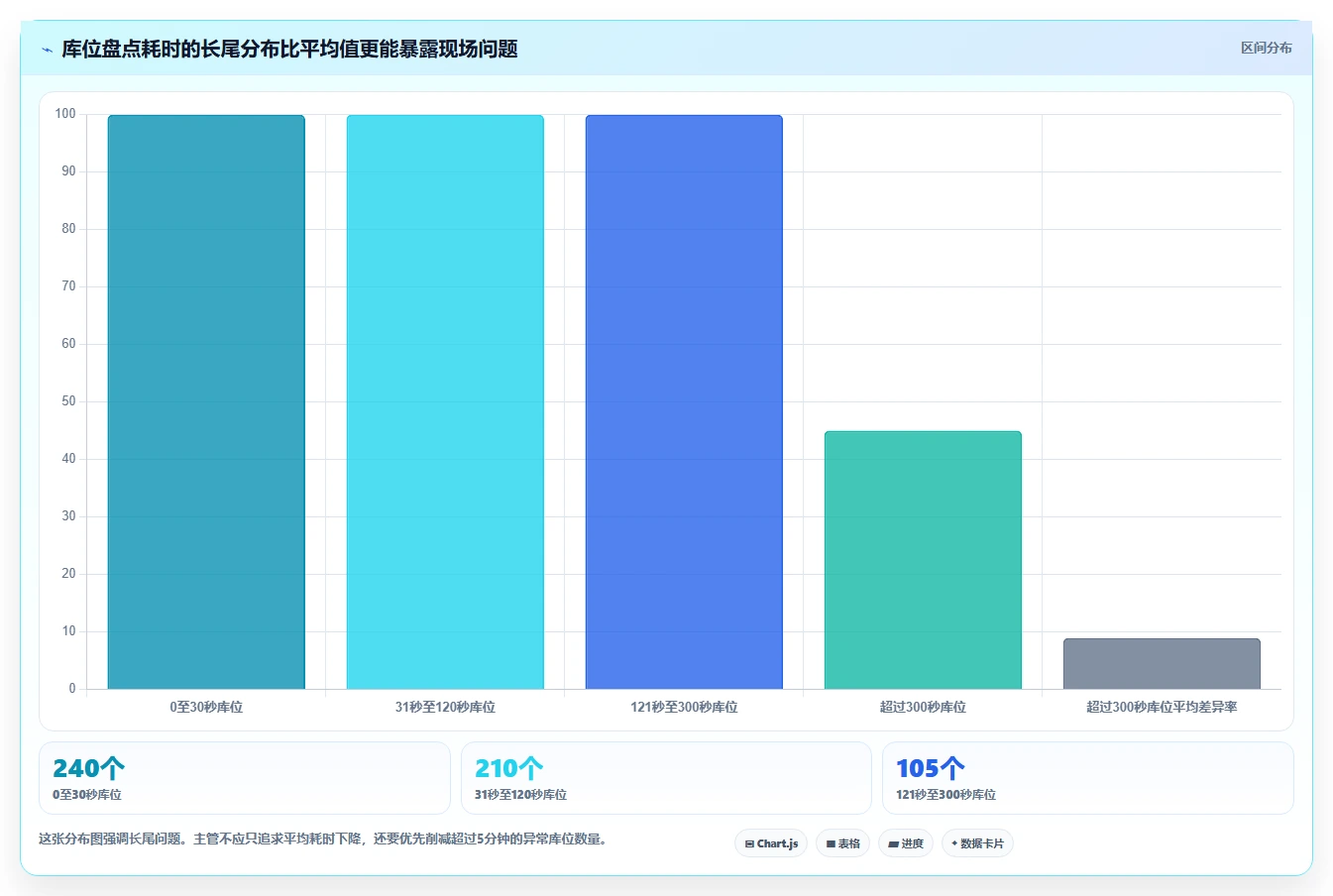
Task: Click the x-axis label 121秒至300秒库位
Action: pyautogui.click(x=684, y=707)
